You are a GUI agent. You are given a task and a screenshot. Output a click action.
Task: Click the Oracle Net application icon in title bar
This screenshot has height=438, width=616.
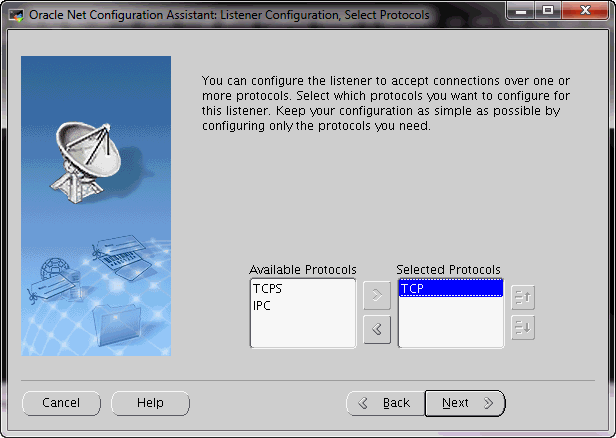click(x=16, y=15)
